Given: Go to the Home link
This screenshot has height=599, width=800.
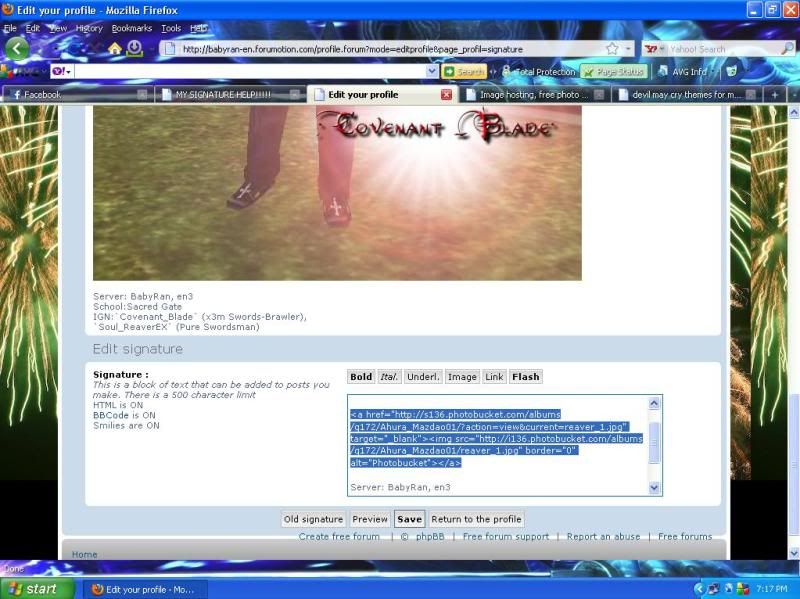Looking at the screenshot, I should pos(84,554).
